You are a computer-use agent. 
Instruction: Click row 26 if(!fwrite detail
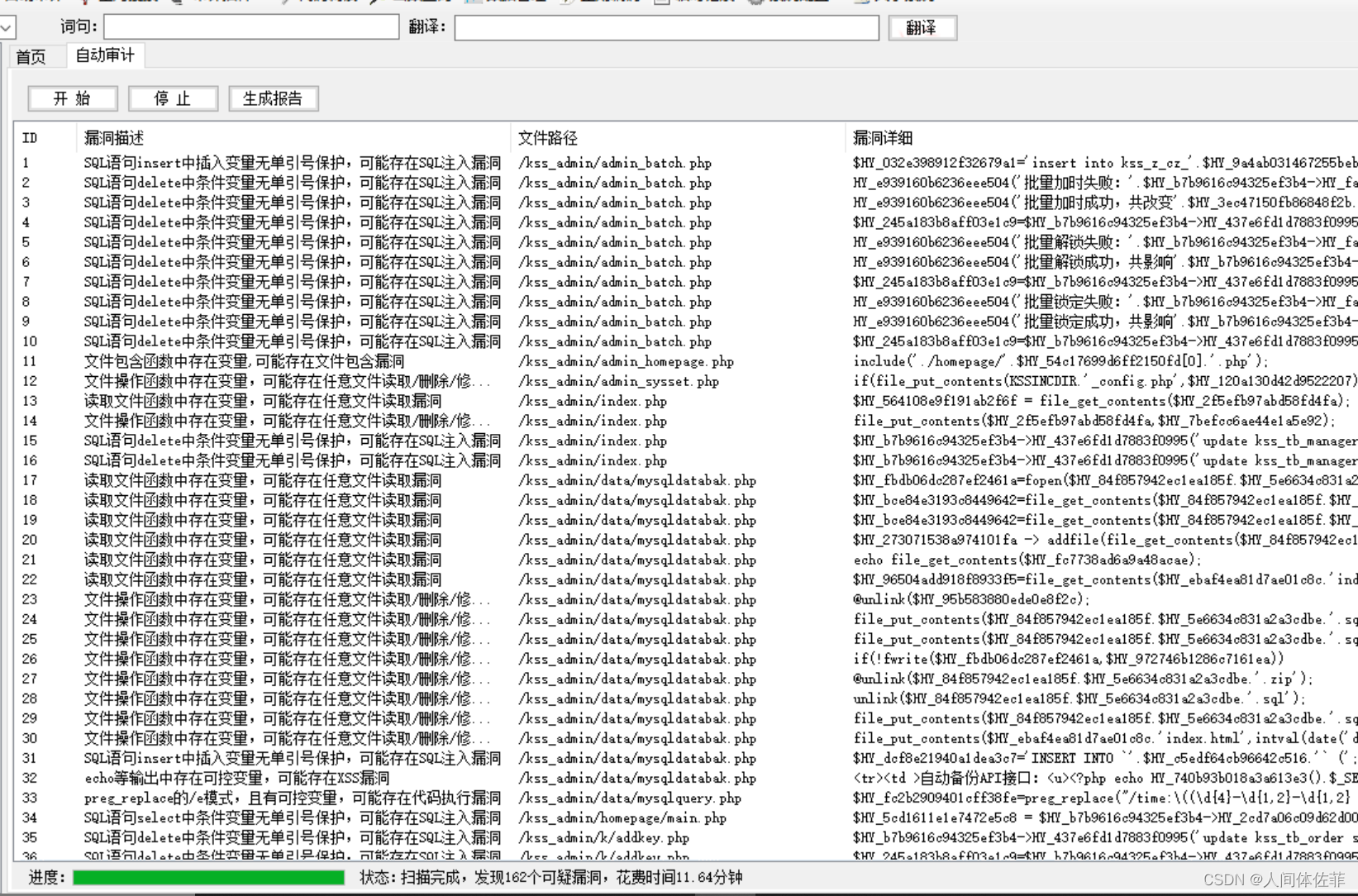click(1069, 659)
